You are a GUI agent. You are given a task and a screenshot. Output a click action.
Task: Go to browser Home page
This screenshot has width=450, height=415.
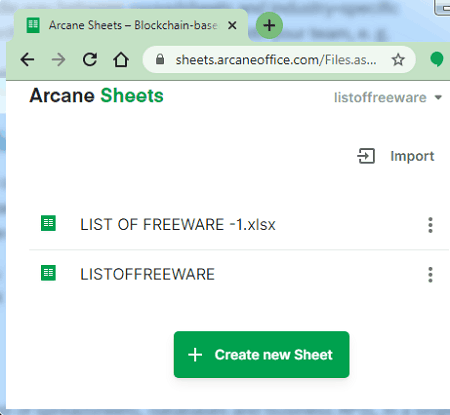tap(121, 60)
